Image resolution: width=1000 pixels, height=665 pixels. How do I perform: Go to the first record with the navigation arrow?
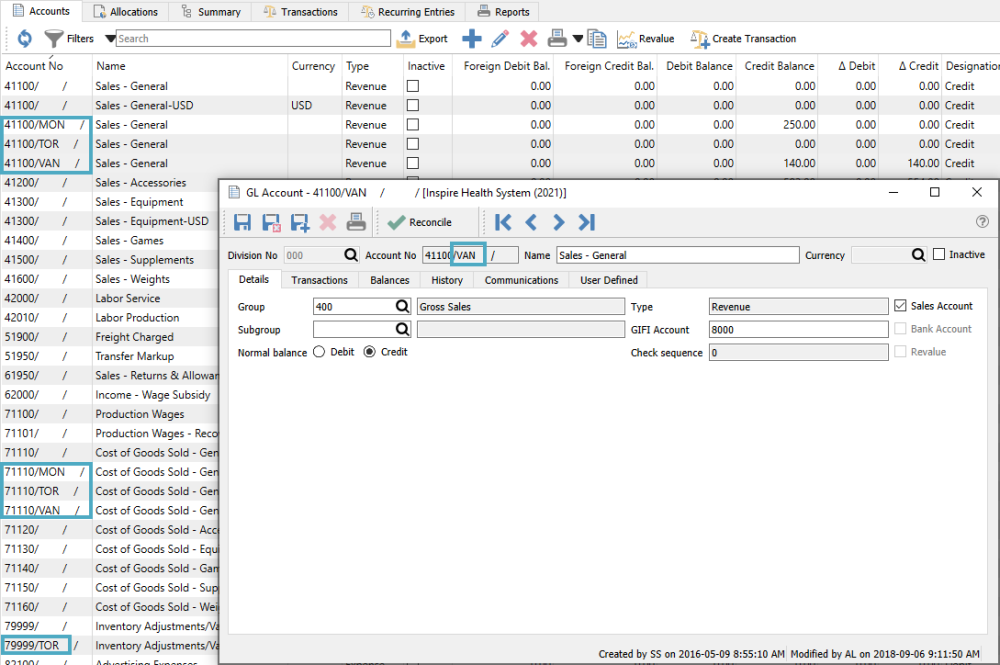click(503, 222)
